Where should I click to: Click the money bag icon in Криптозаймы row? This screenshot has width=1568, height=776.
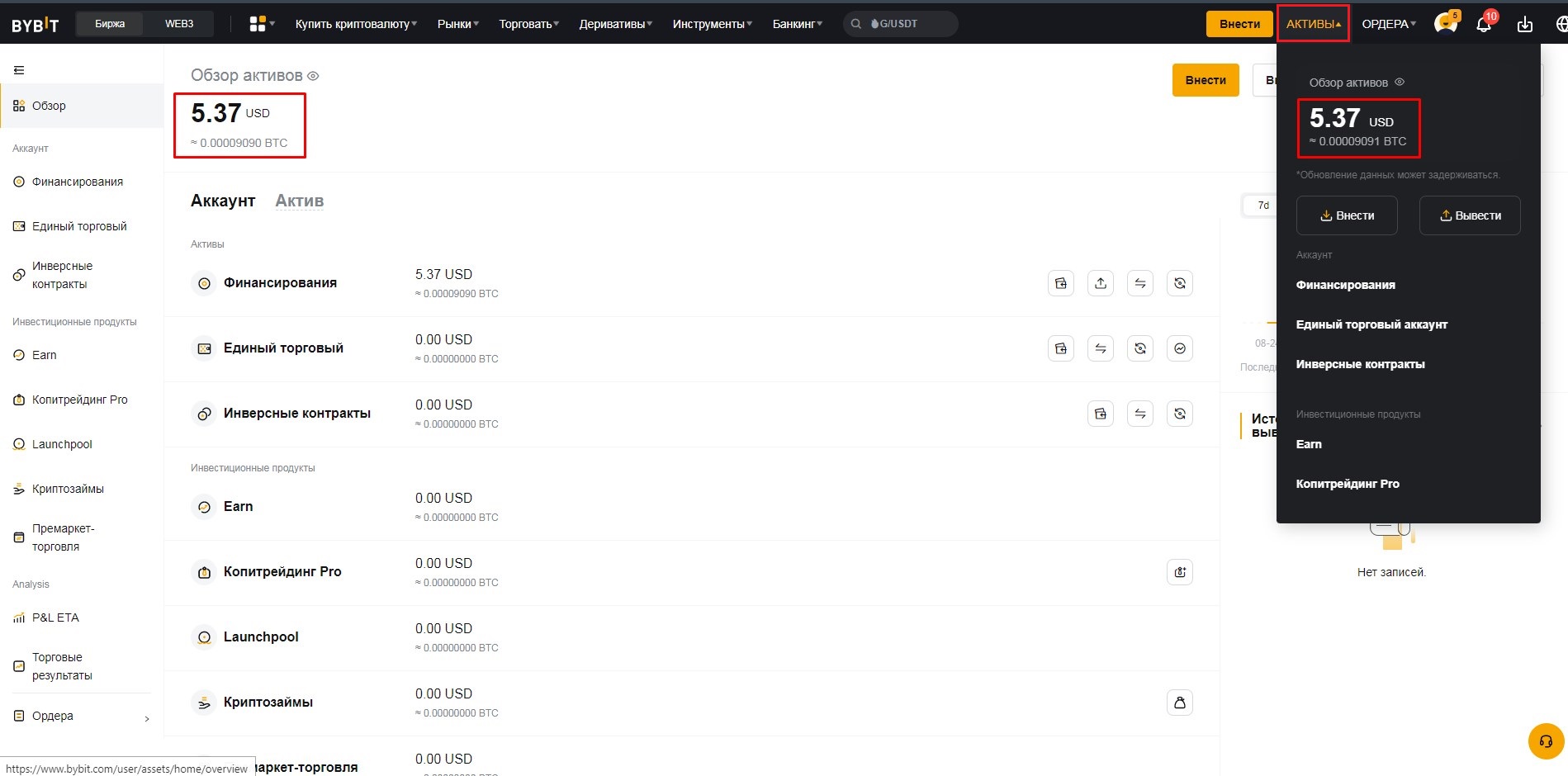[1180, 703]
